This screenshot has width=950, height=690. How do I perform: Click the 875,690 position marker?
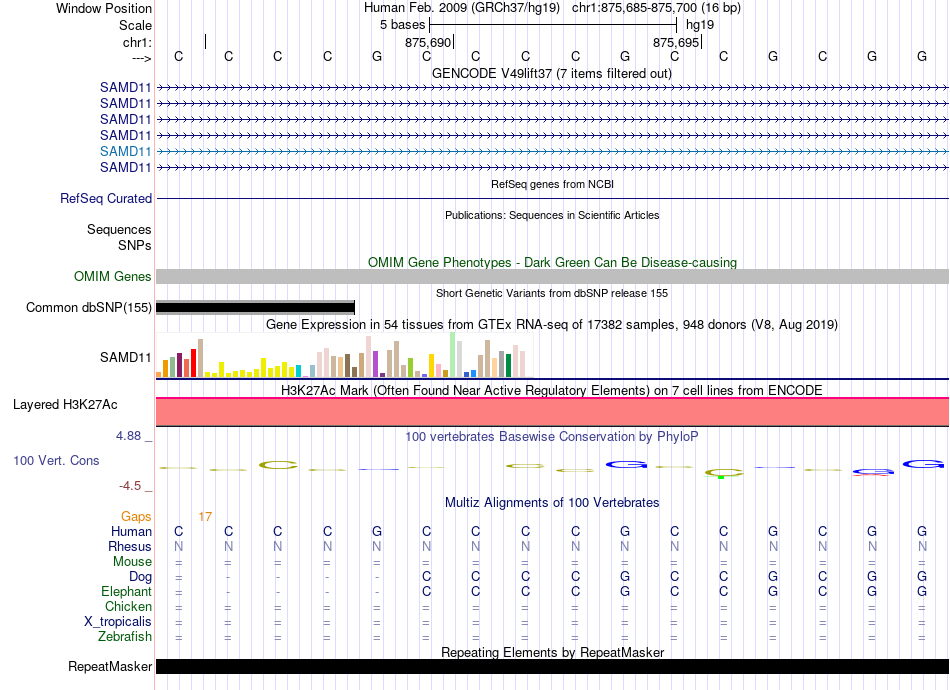pyautogui.click(x=428, y=42)
